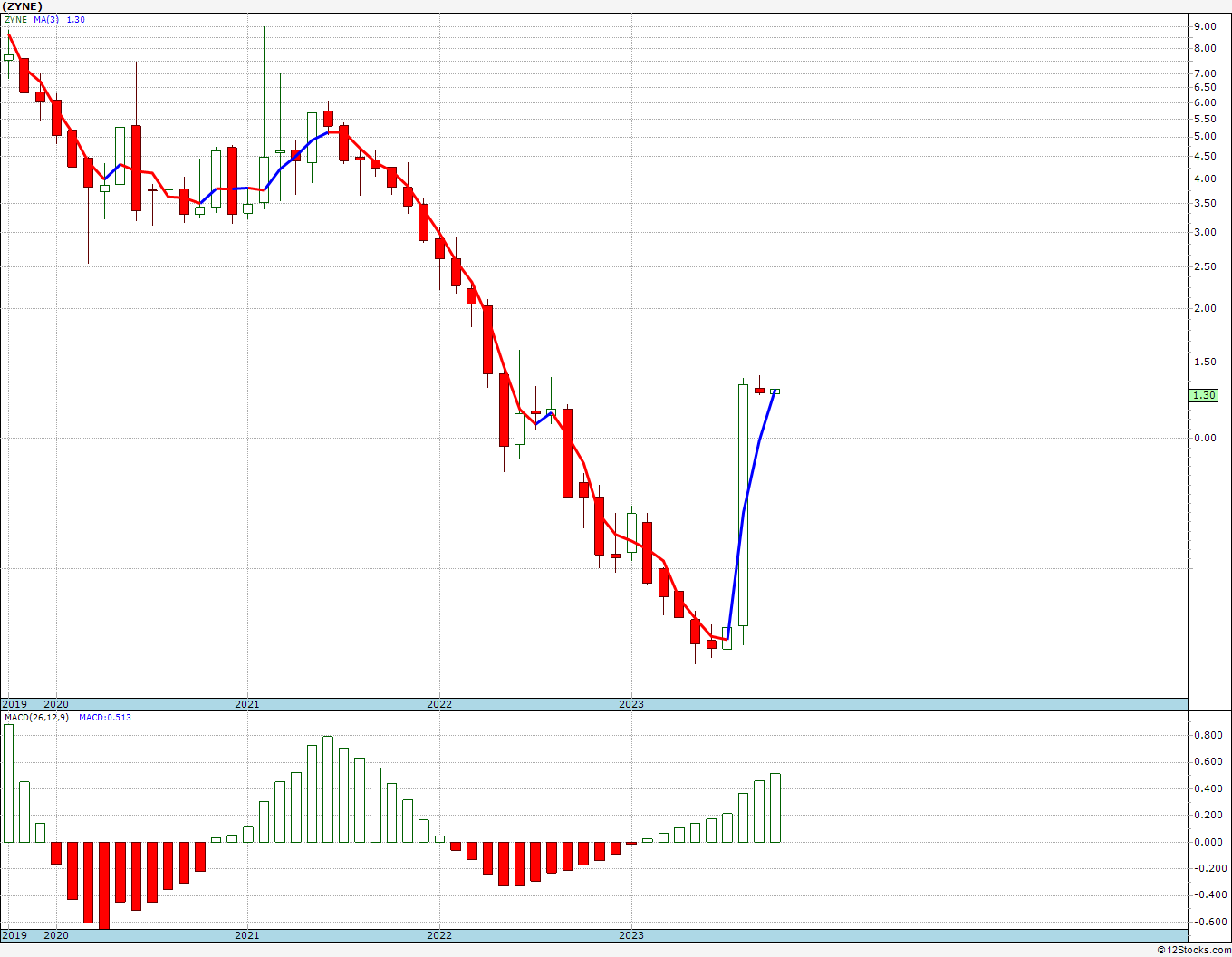Select the 3.00 price axis label
The image size is (1232, 957).
pyautogui.click(x=1204, y=232)
